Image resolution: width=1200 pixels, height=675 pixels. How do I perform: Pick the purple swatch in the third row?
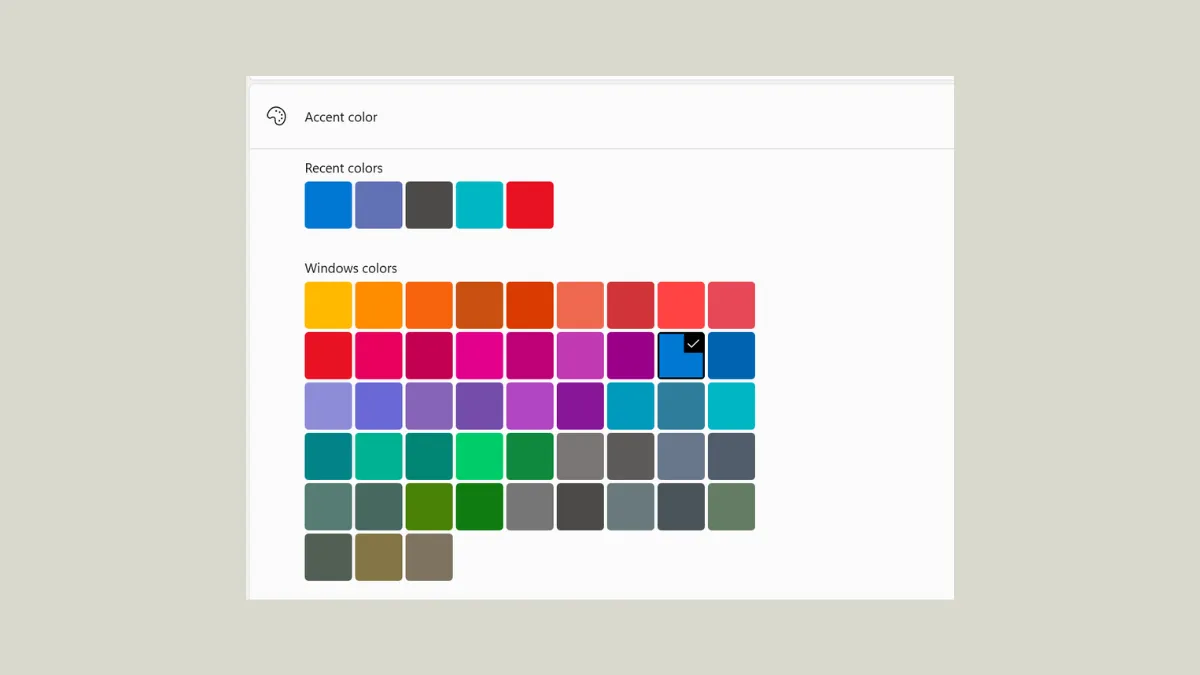point(580,405)
